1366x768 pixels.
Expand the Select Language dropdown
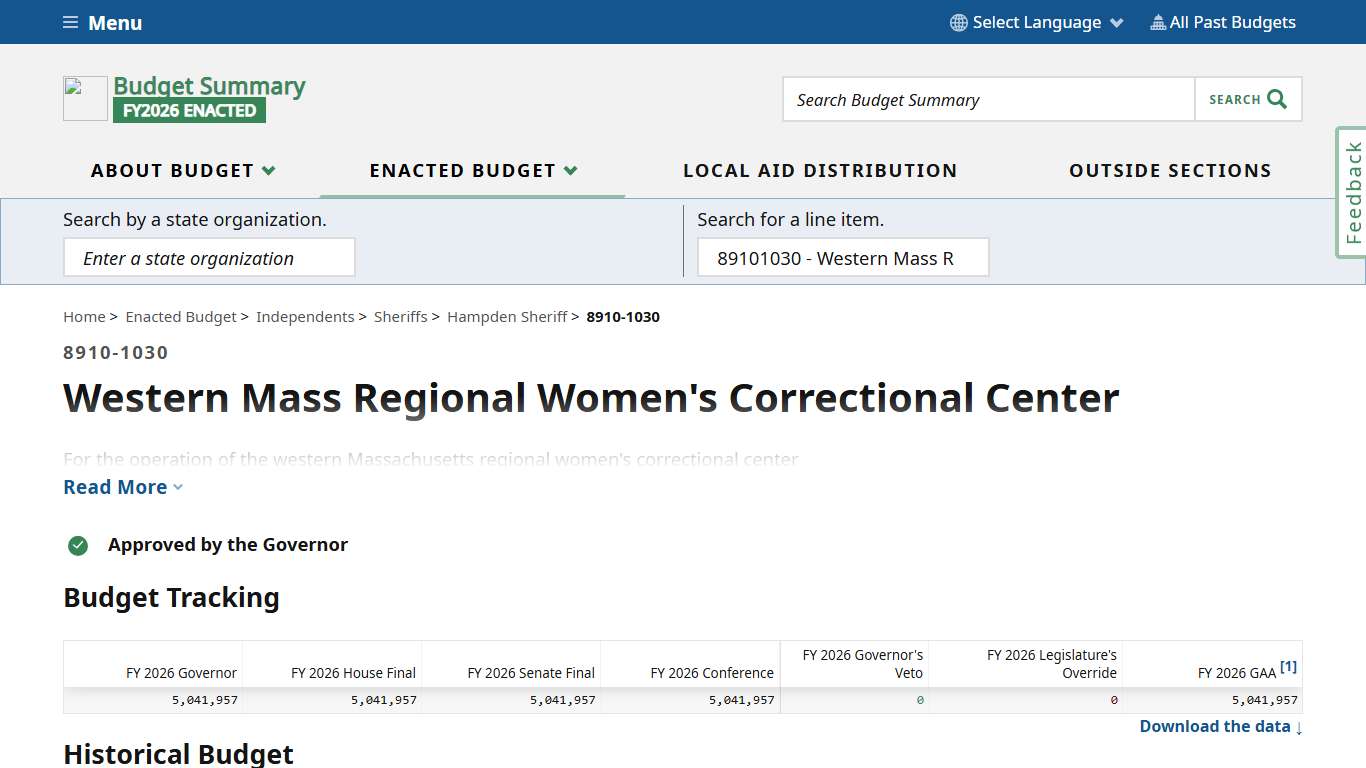[1036, 21]
